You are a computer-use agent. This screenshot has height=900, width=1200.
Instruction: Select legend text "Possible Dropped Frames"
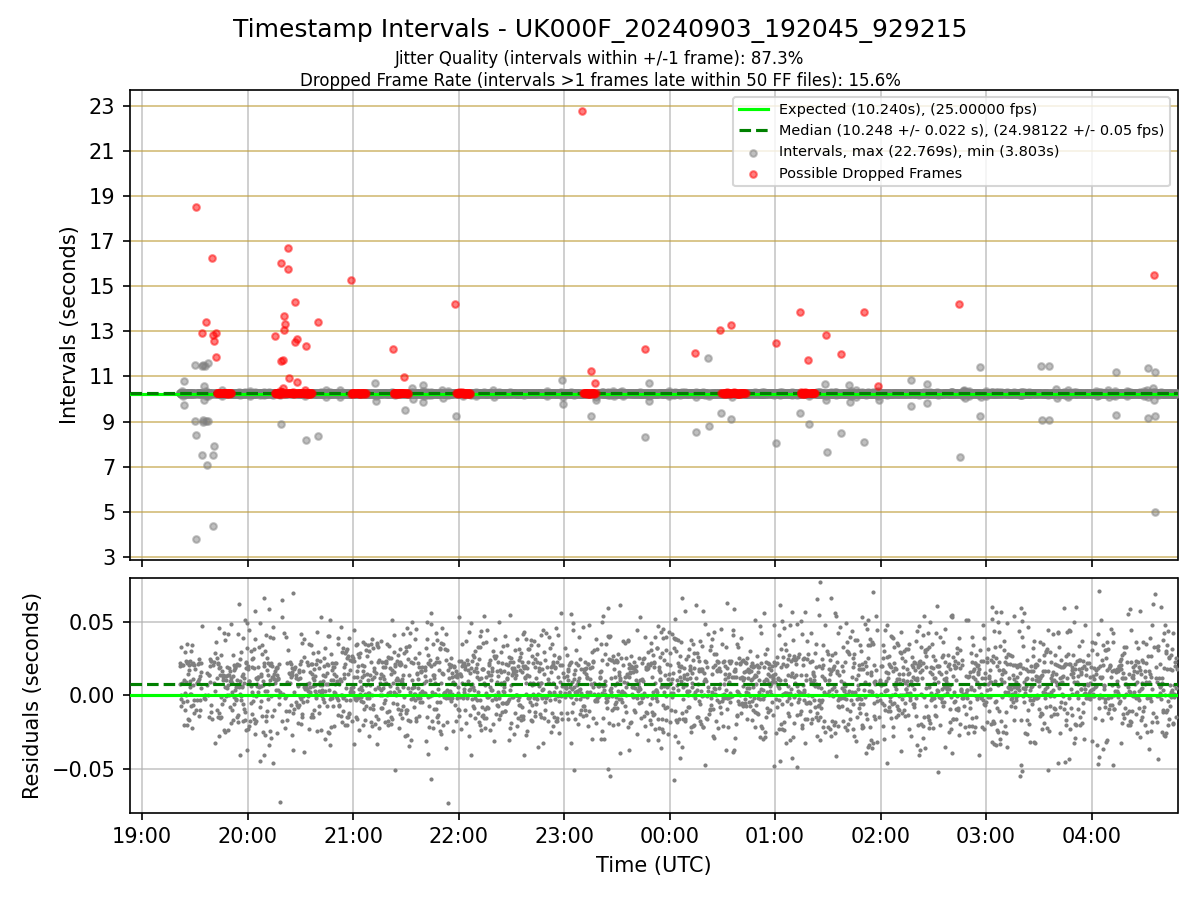click(870, 173)
